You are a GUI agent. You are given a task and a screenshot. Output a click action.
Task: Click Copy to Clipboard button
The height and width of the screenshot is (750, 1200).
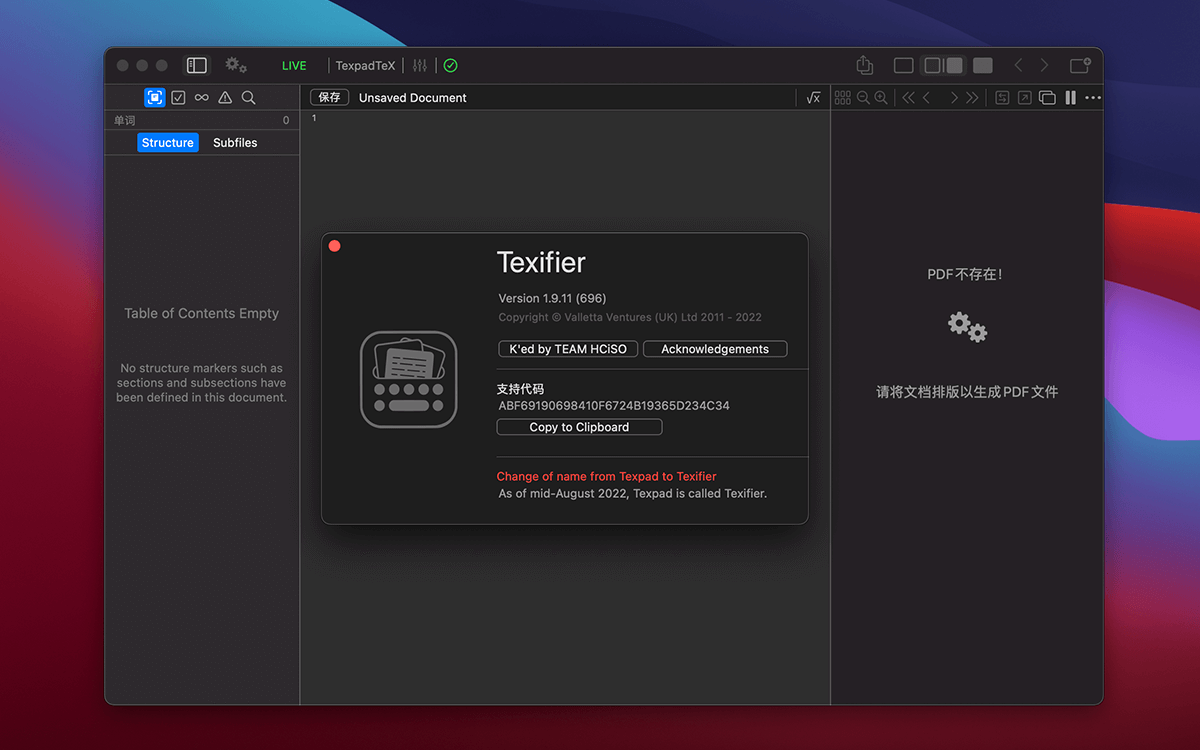579,427
